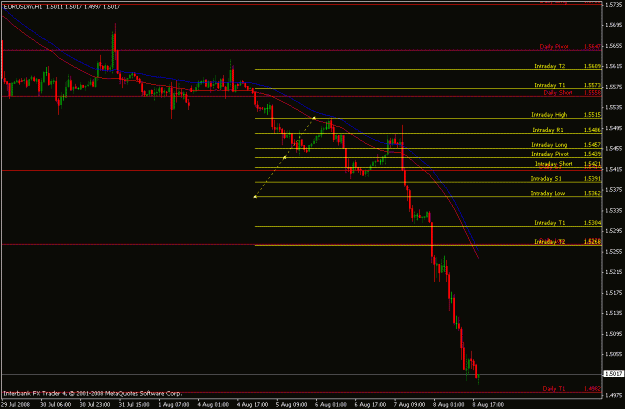The width and height of the screenshot is (625, 409).
Task: Select the Intraday Low 1.5362 label
Action: pos(566,193)
